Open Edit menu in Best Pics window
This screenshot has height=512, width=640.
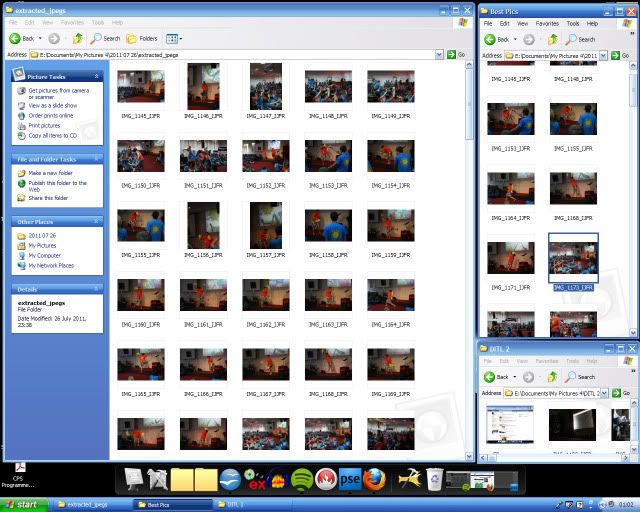[x=504, y=24]
